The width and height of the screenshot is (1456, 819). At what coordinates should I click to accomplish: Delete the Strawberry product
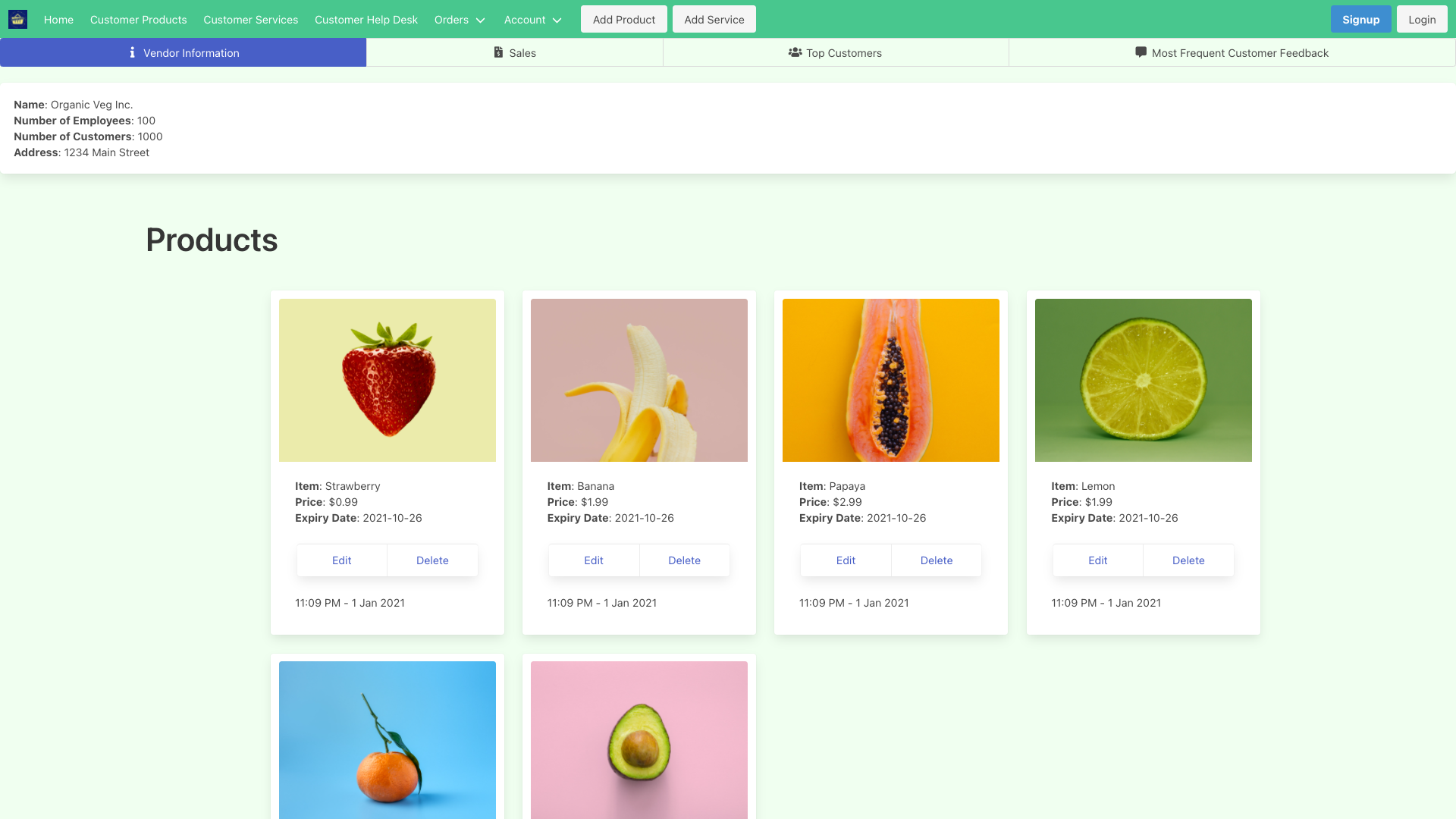coord(432,560)
